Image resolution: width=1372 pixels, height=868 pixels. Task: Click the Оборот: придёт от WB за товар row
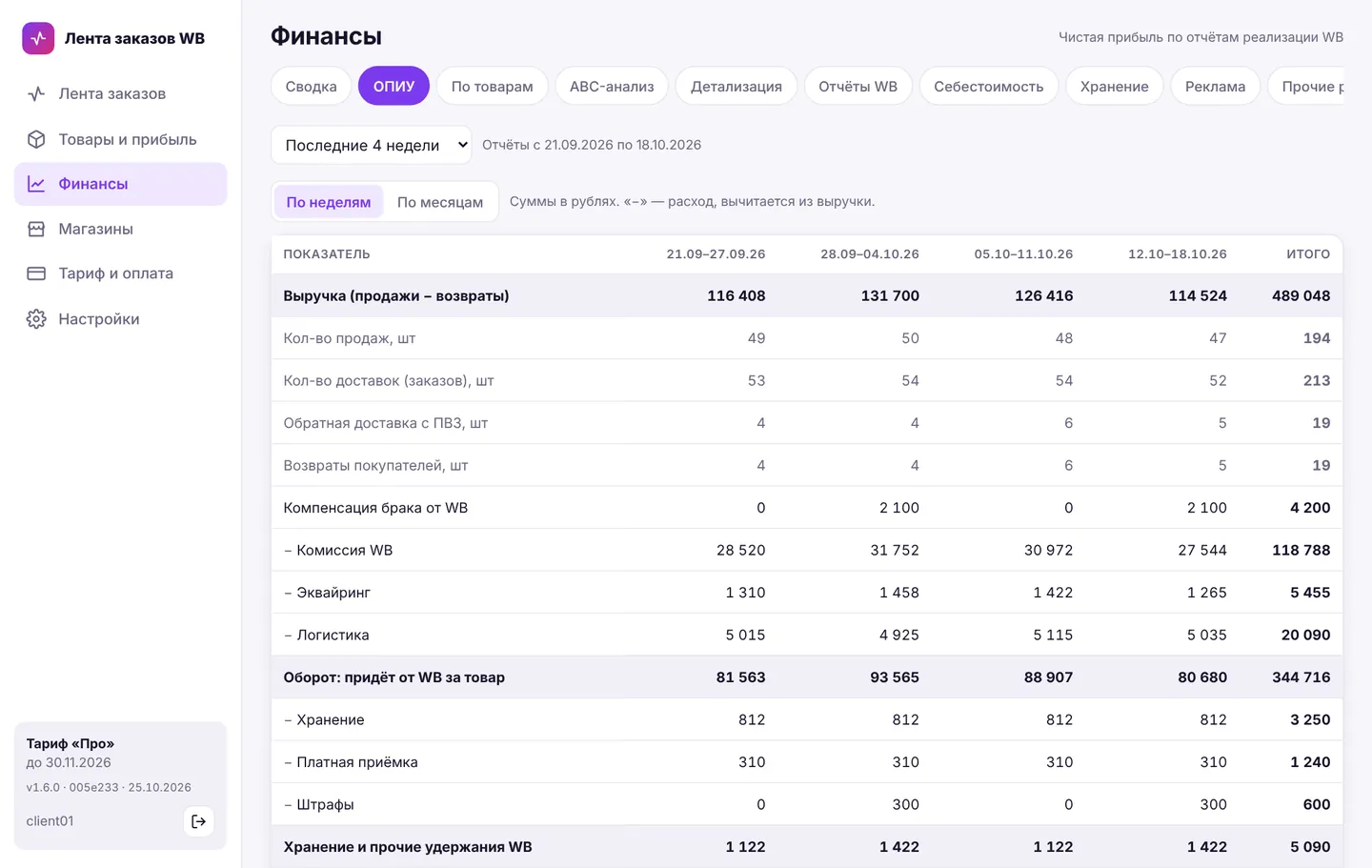[x=807, y=677]
